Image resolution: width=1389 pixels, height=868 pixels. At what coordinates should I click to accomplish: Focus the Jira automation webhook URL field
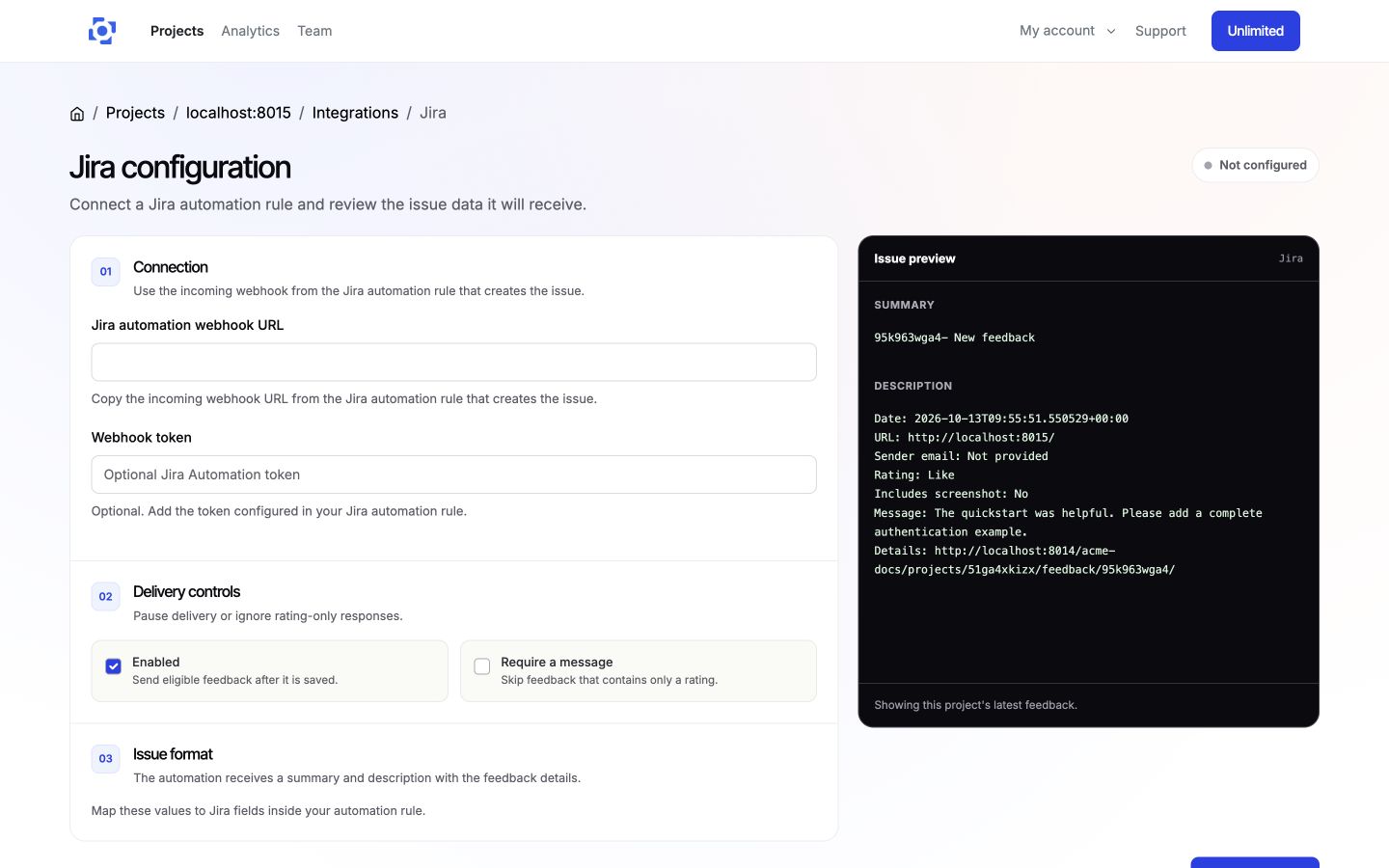click(453, 363)
